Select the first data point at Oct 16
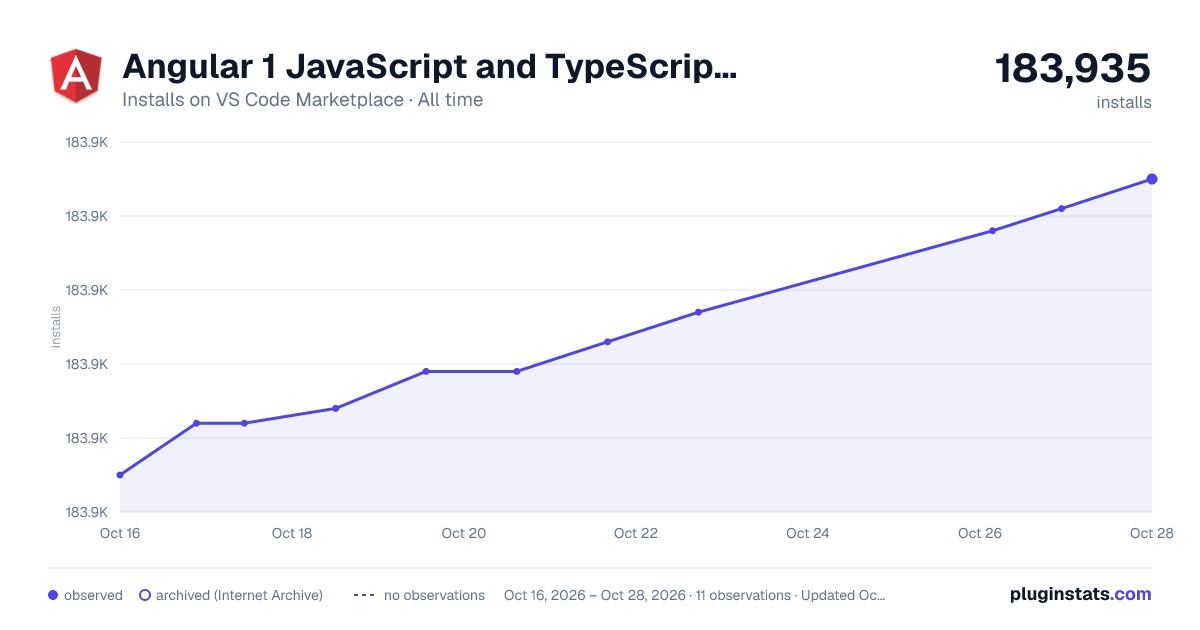 120,475
